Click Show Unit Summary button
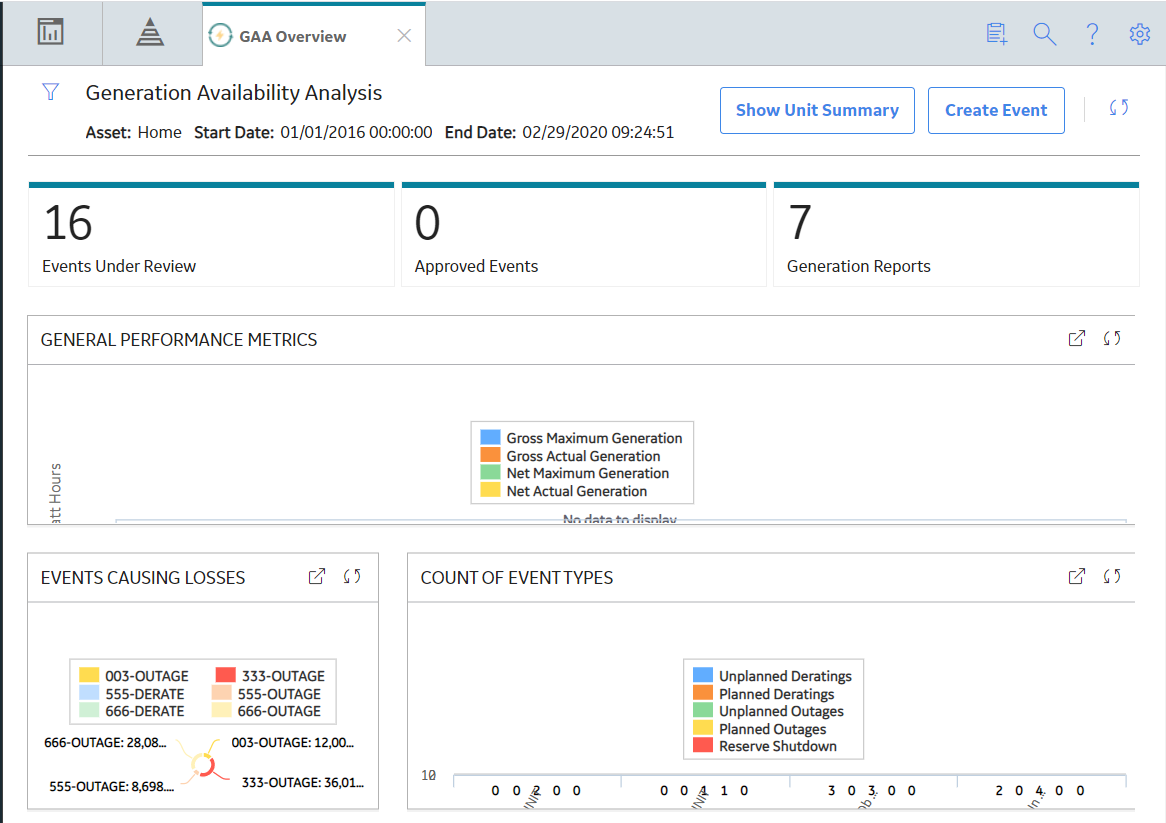The image size is (1166, 823). click(817, 111)
